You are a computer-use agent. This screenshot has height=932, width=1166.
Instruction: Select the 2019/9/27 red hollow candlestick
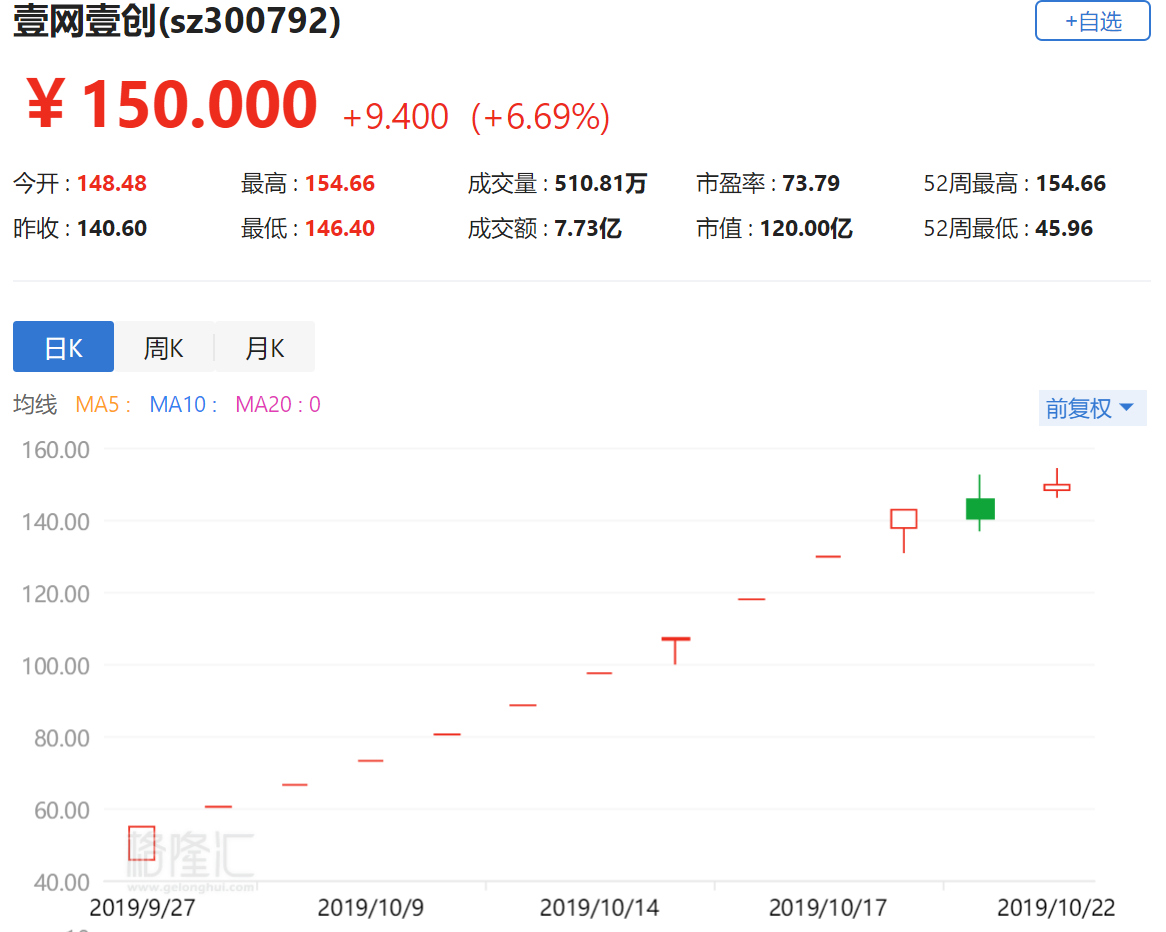pyautogui.click(x=141, y=843)
